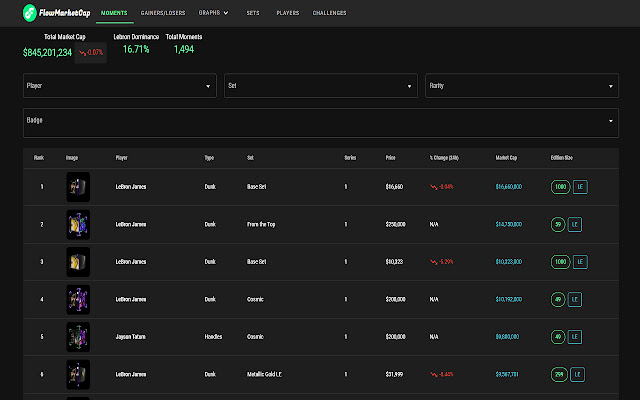
Task: Click LE badge in From the Top row
Action: click(x=575, y=224)
